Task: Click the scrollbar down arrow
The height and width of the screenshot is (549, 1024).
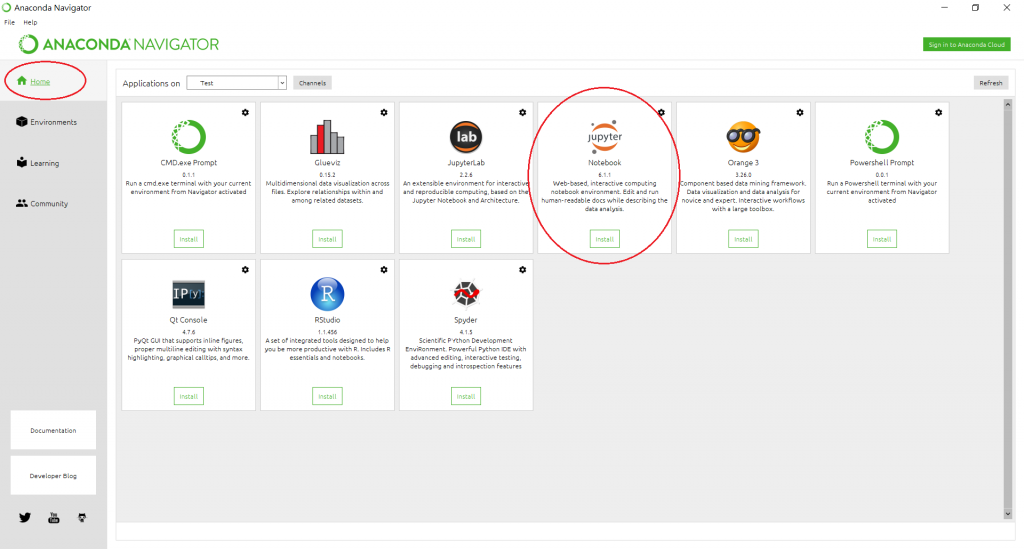Action: (x=1008, y=514)
